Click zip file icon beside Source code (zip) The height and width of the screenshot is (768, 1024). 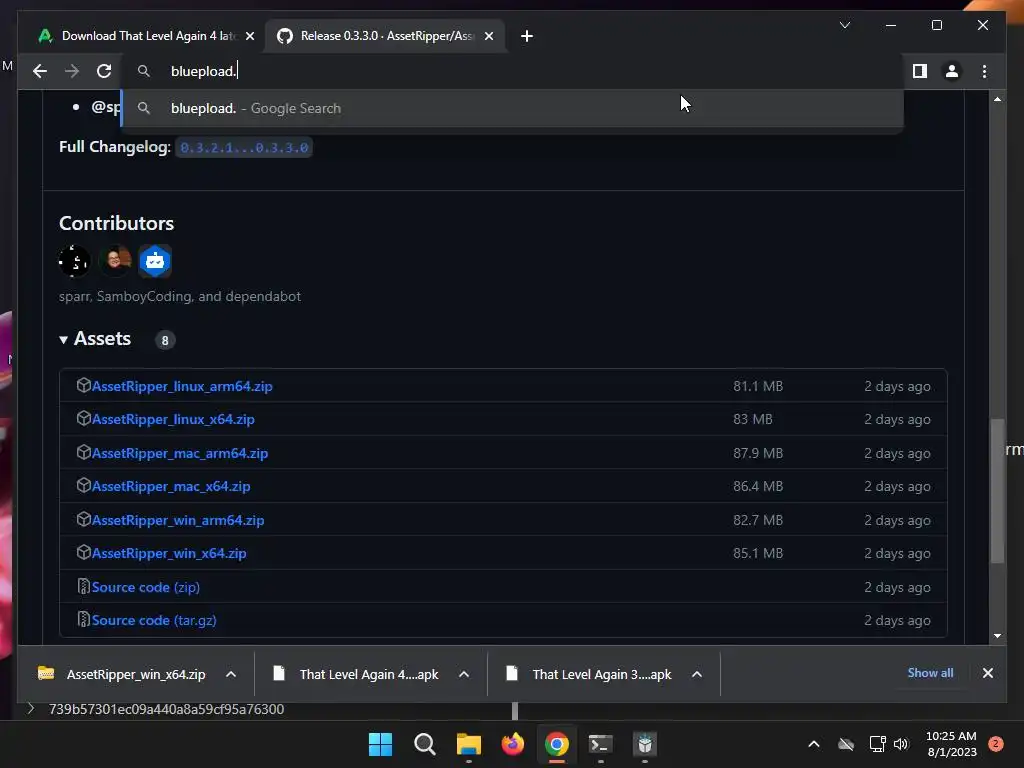click(x=84, y=586)
